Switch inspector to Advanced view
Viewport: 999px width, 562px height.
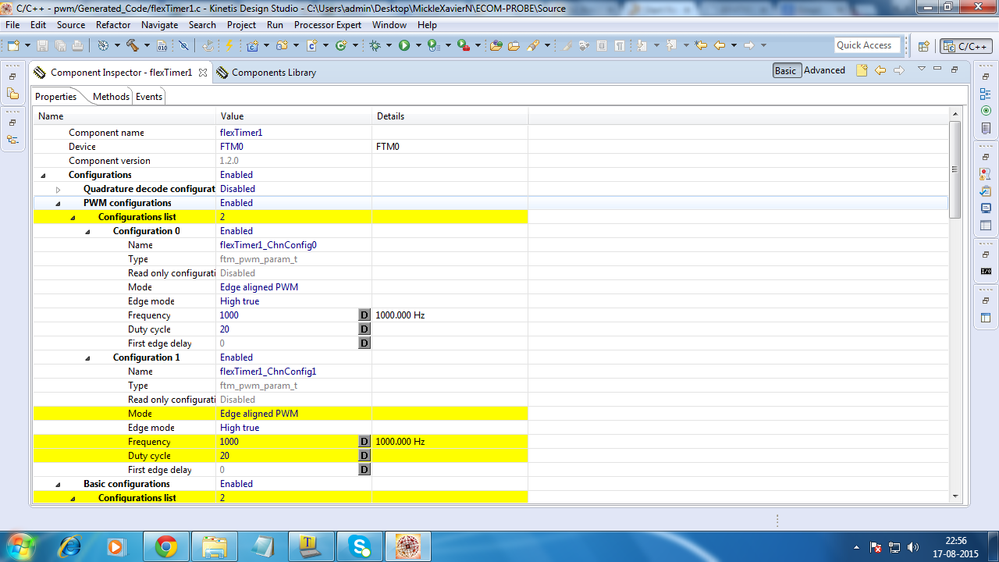[x=824, y=70]
